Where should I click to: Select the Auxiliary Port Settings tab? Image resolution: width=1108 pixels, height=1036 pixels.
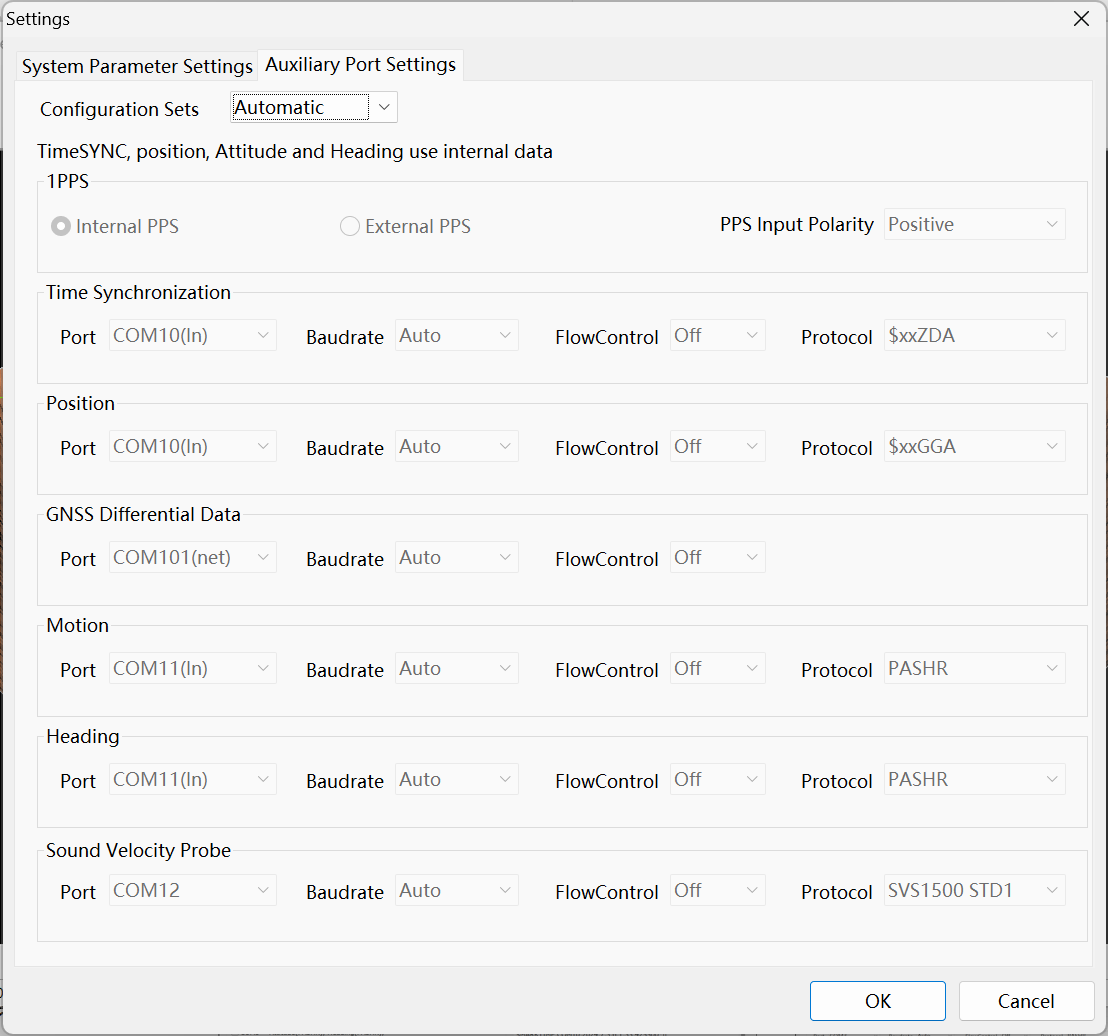[x=360, y=65]
